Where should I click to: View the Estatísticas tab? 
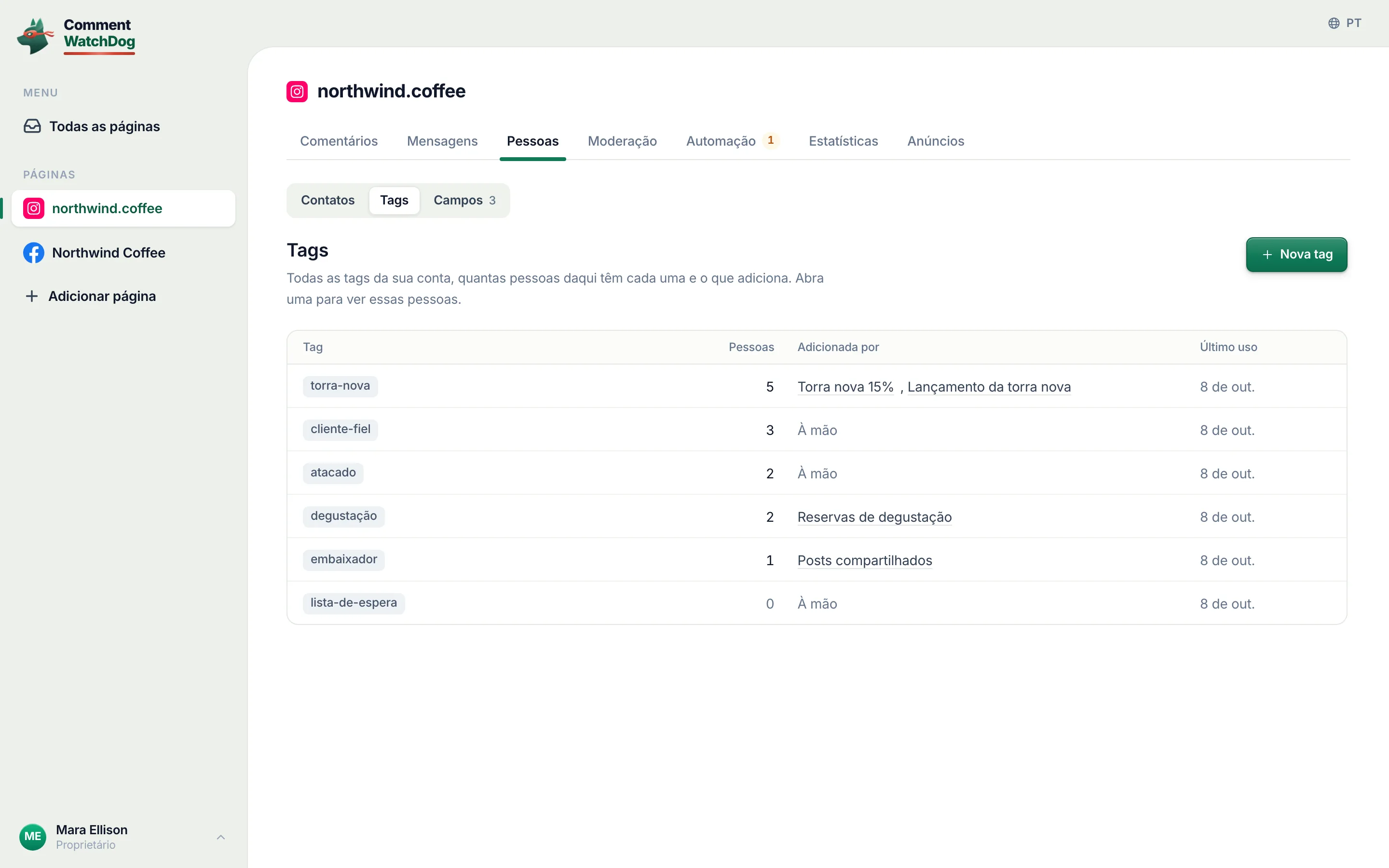click(x=843, y=141)
